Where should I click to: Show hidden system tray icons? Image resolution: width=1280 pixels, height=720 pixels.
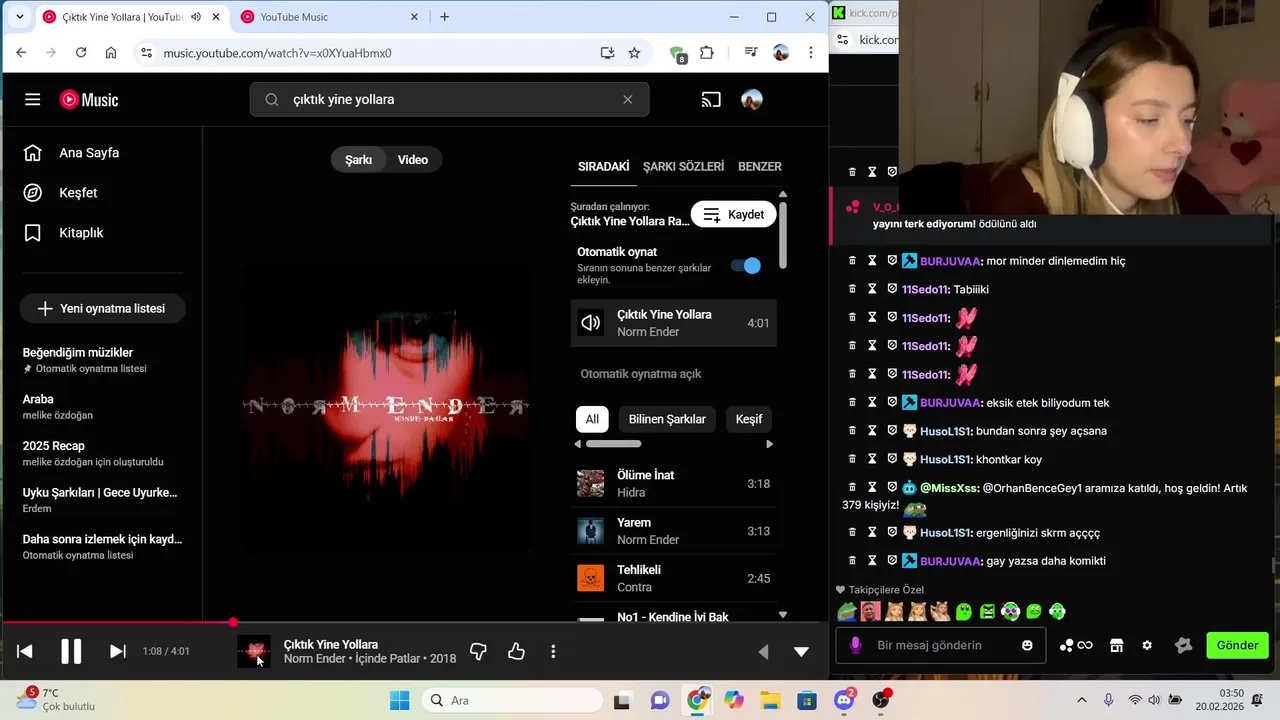click(1081, 700)
